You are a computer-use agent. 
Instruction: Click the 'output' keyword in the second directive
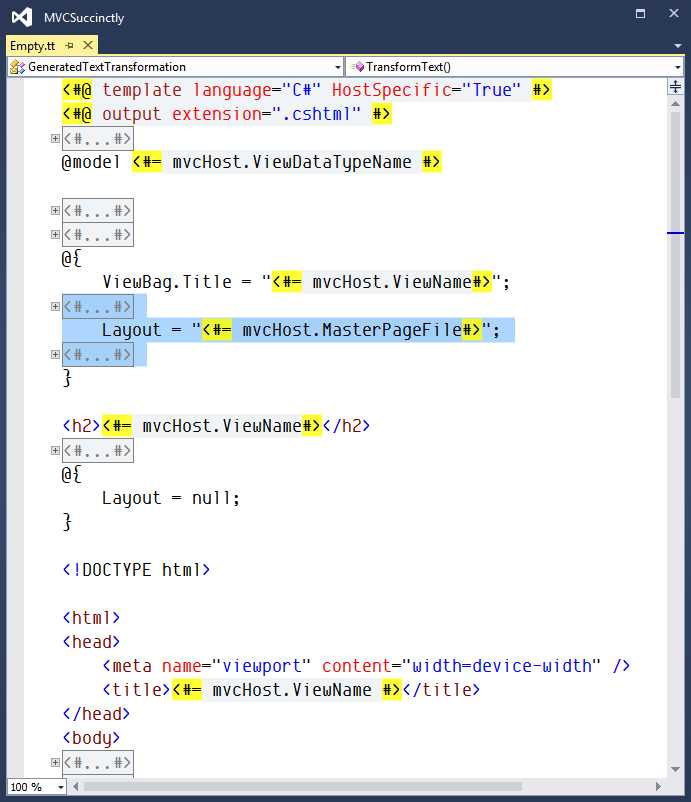(x=131, y=114)
